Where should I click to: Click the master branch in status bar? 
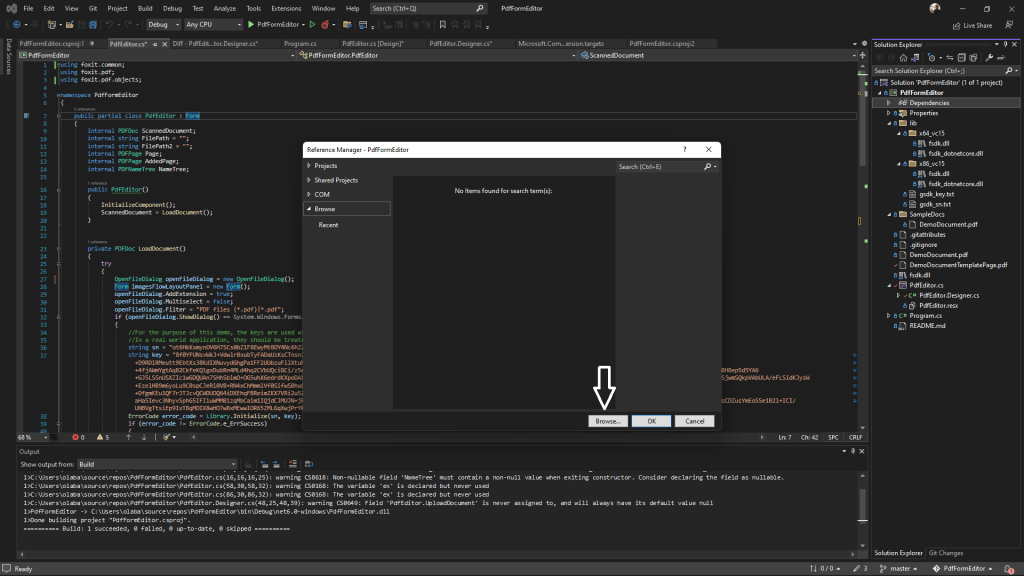click(x=899, y=569)
